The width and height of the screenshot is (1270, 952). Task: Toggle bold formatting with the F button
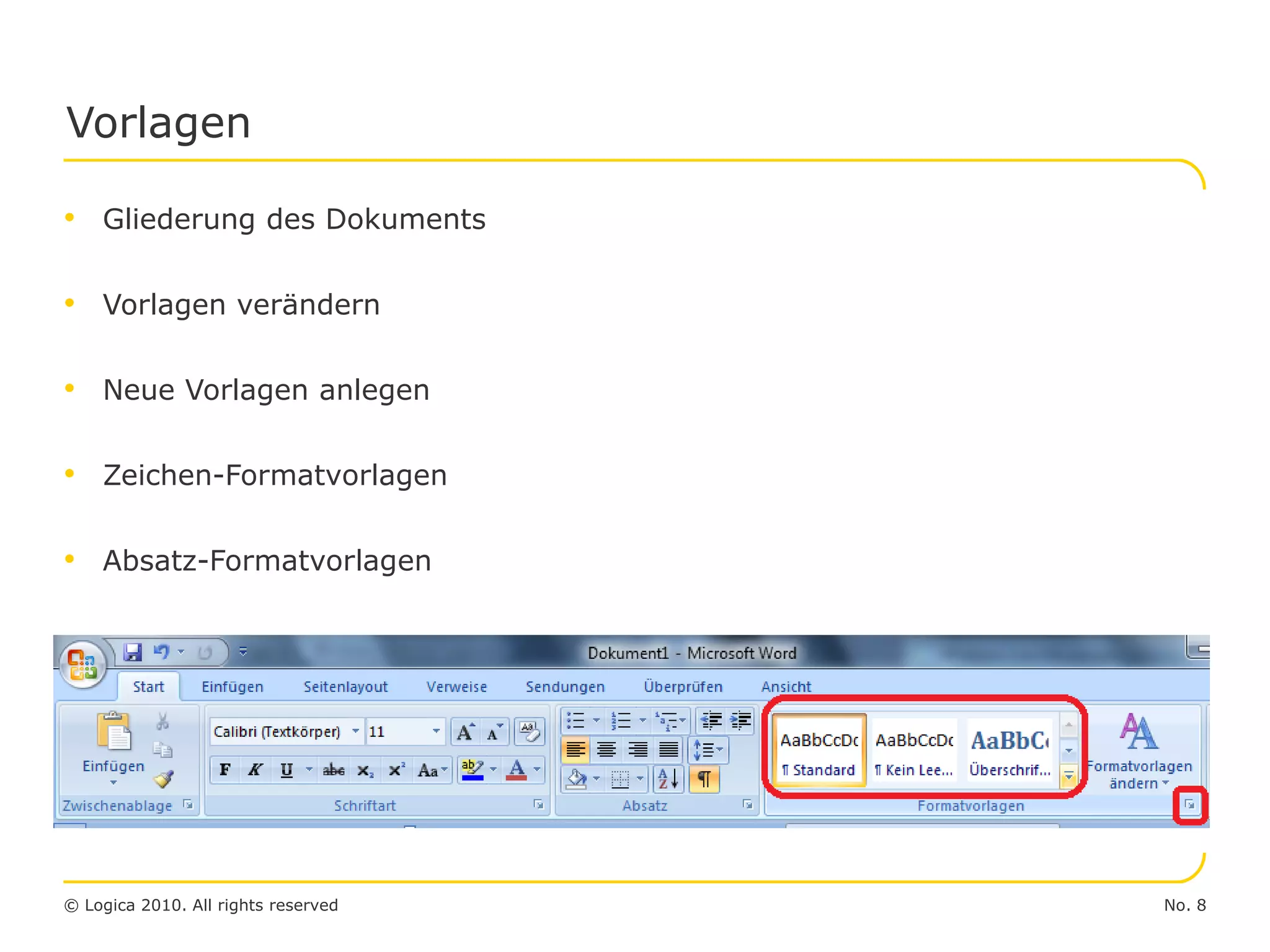(225, 770)
